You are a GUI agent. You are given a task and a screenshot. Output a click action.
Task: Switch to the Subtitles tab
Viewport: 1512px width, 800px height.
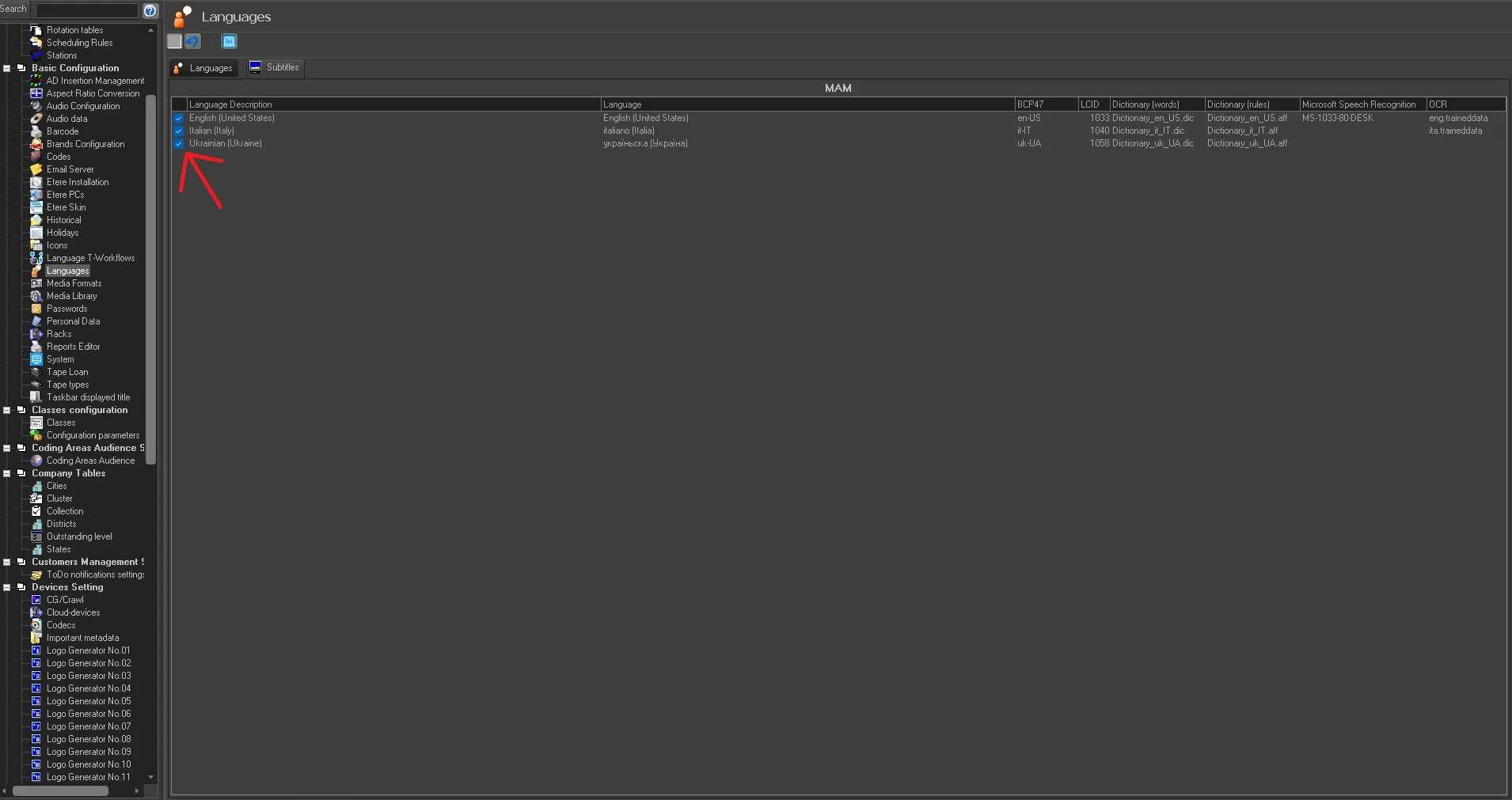tap(275, 67)
